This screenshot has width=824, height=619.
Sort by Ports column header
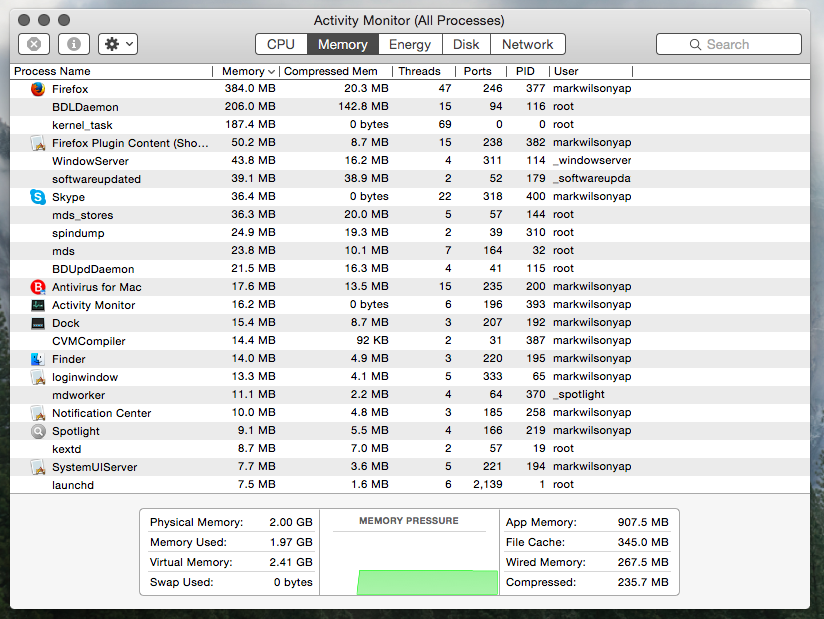(x=481, y=71)
